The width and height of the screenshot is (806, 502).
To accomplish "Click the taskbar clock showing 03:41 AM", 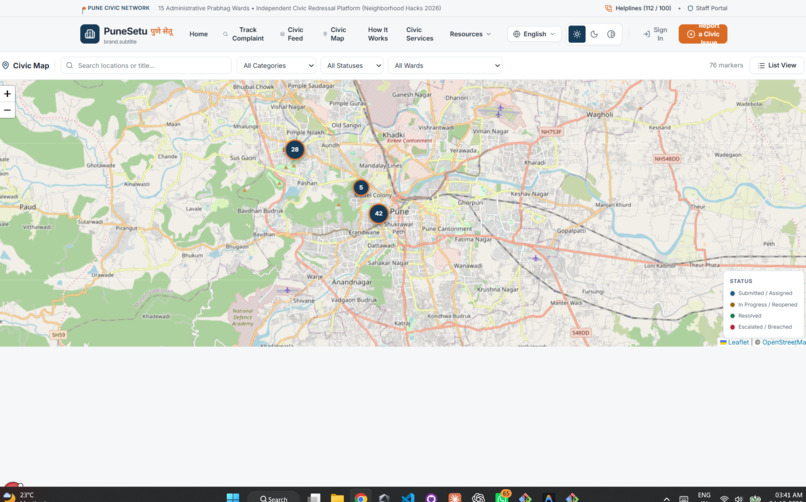I will (x=788, y=496).
